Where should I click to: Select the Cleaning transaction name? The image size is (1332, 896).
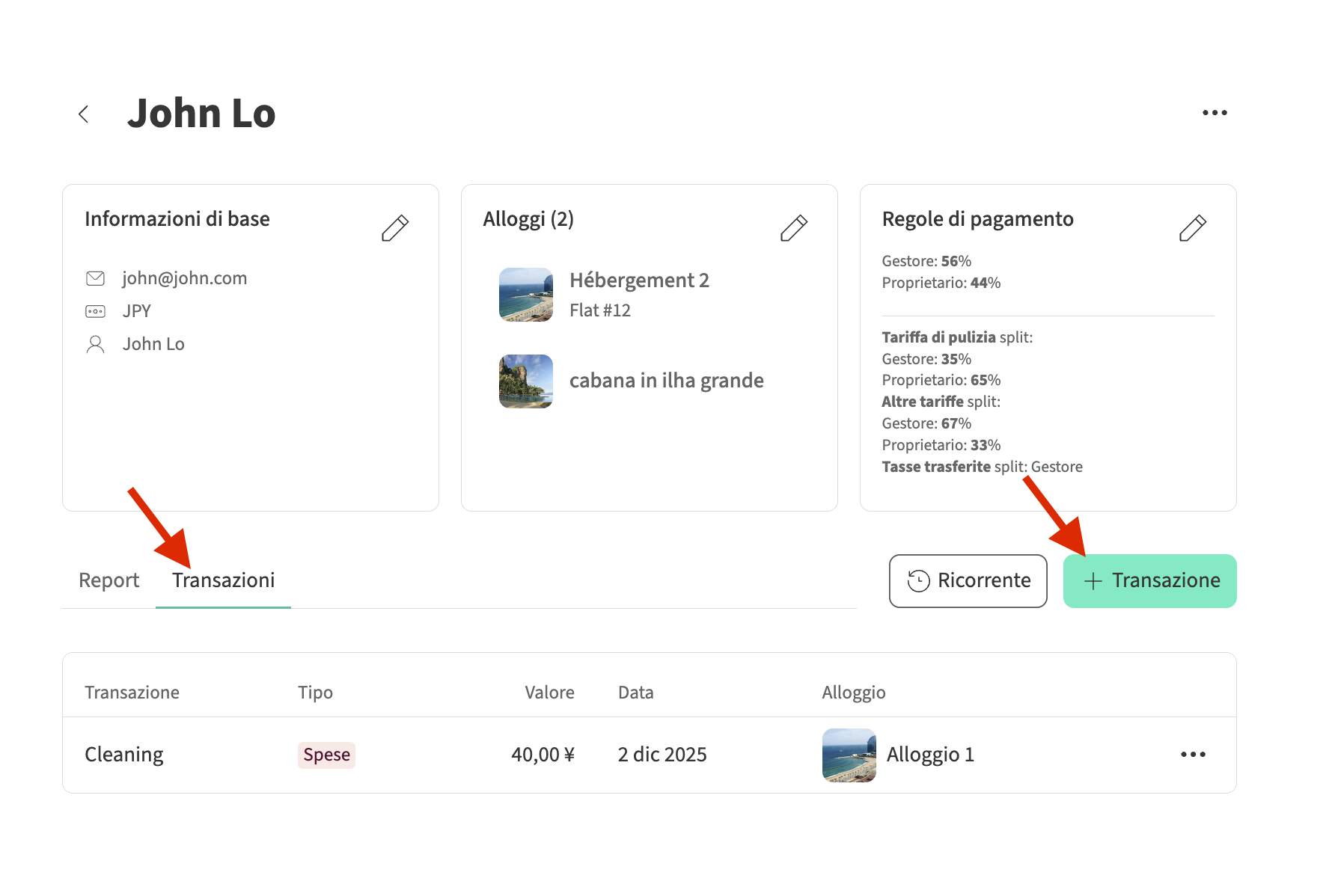[124, 755]
